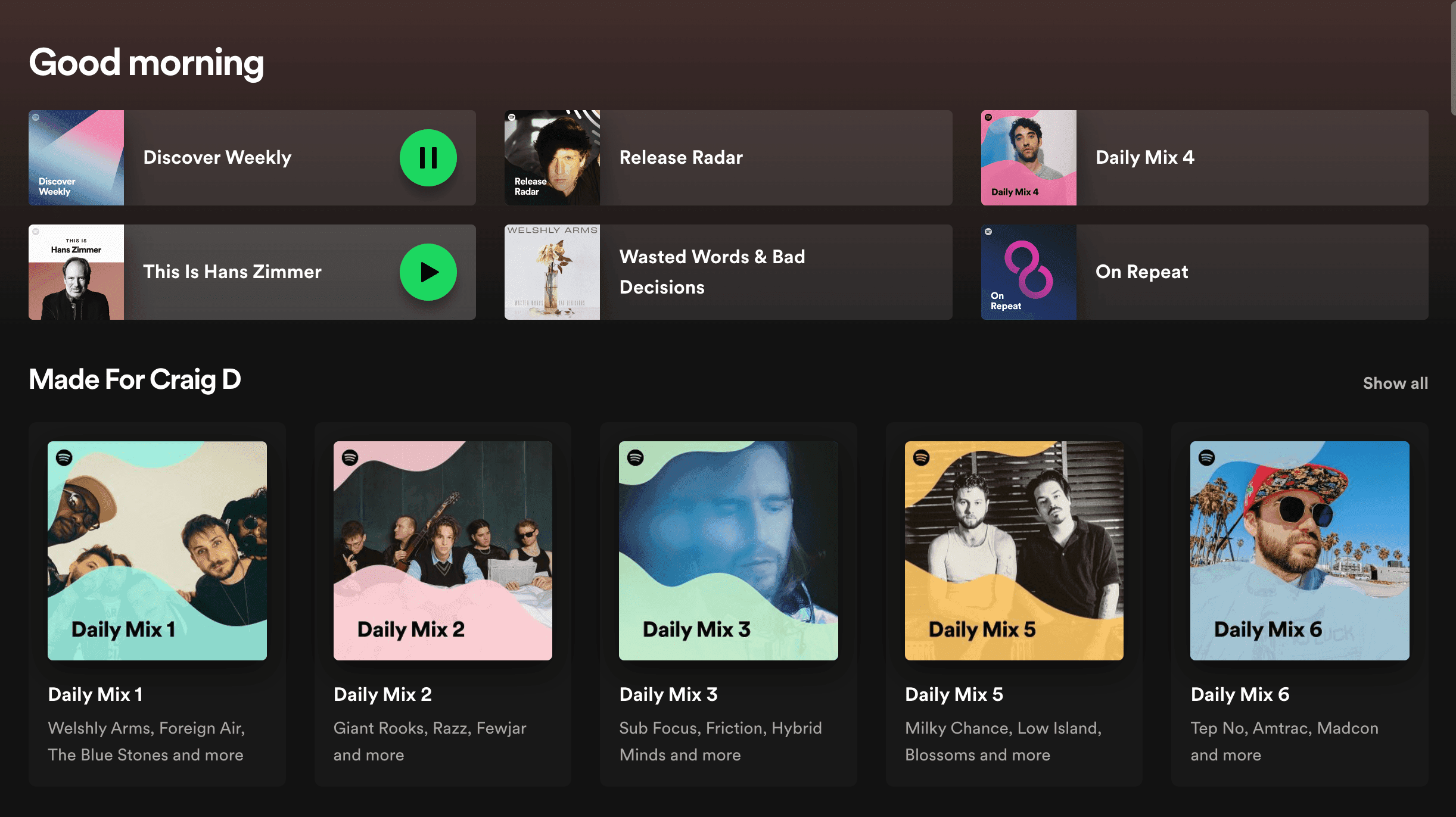Image resolution: width=1456 pixels, height=817 pixels.
Task: Click the Daily Mix 3 title text
Action: coord(668,694)
